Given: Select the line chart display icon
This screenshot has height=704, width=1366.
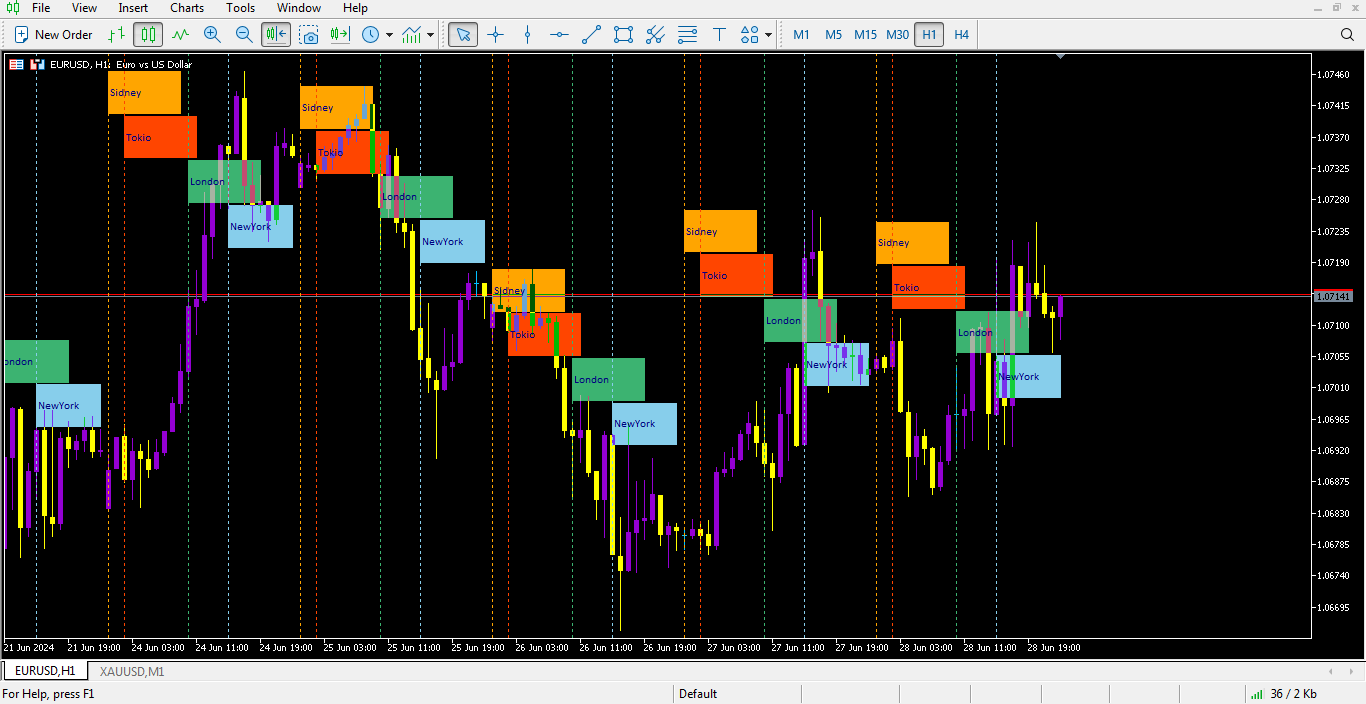Looking at the screenshot, I should coord(180,35).
